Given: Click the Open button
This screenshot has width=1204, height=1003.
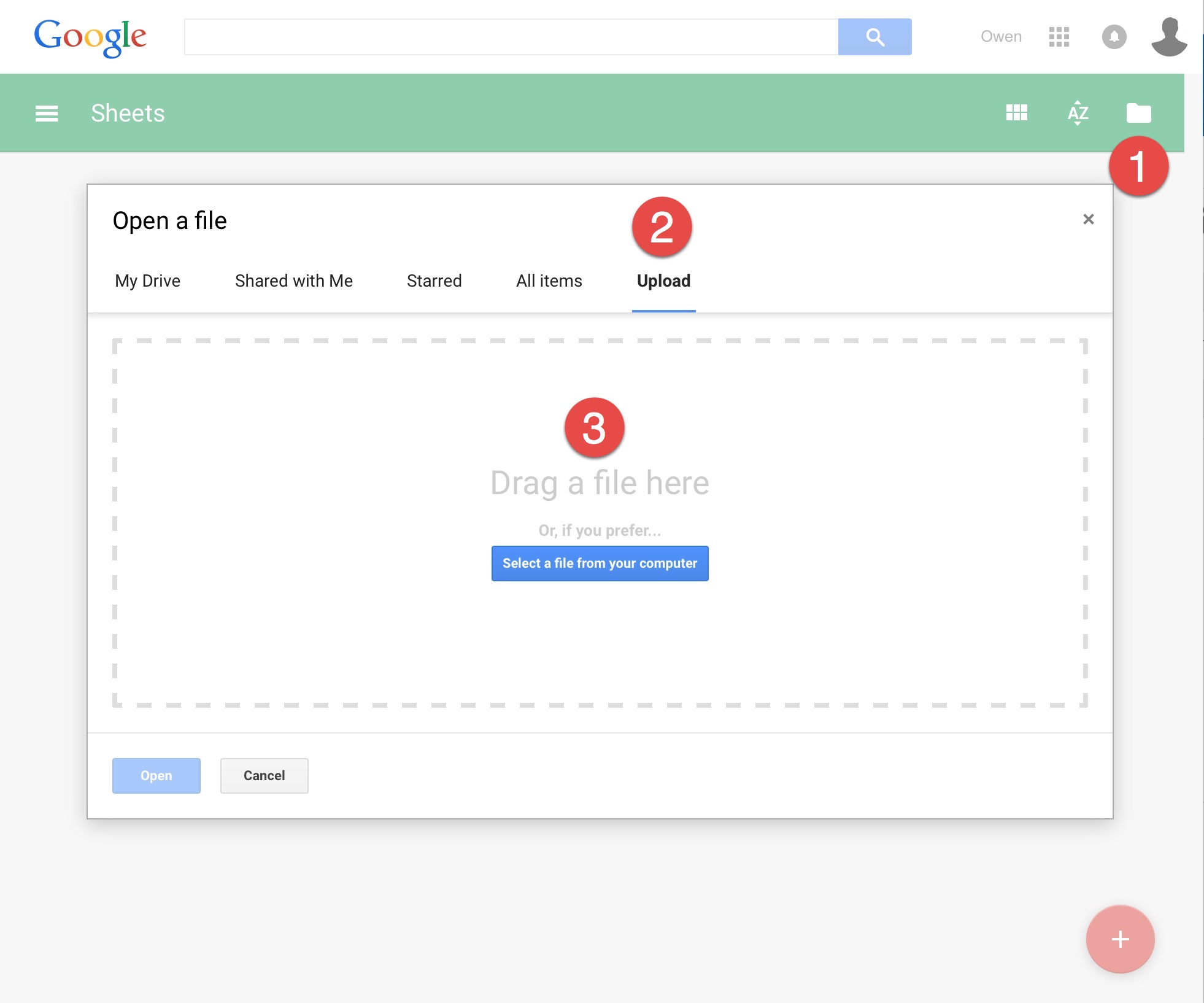Looking at the screenshot, I should click(x=156, y=775).
